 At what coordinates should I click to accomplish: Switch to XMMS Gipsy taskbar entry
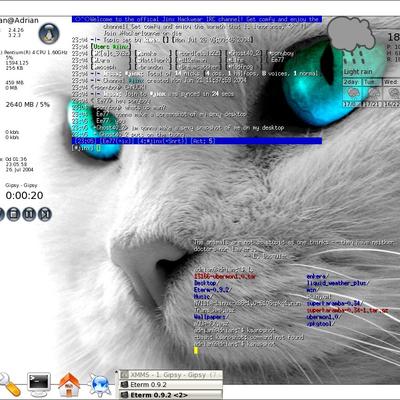(x=171, y=375)
